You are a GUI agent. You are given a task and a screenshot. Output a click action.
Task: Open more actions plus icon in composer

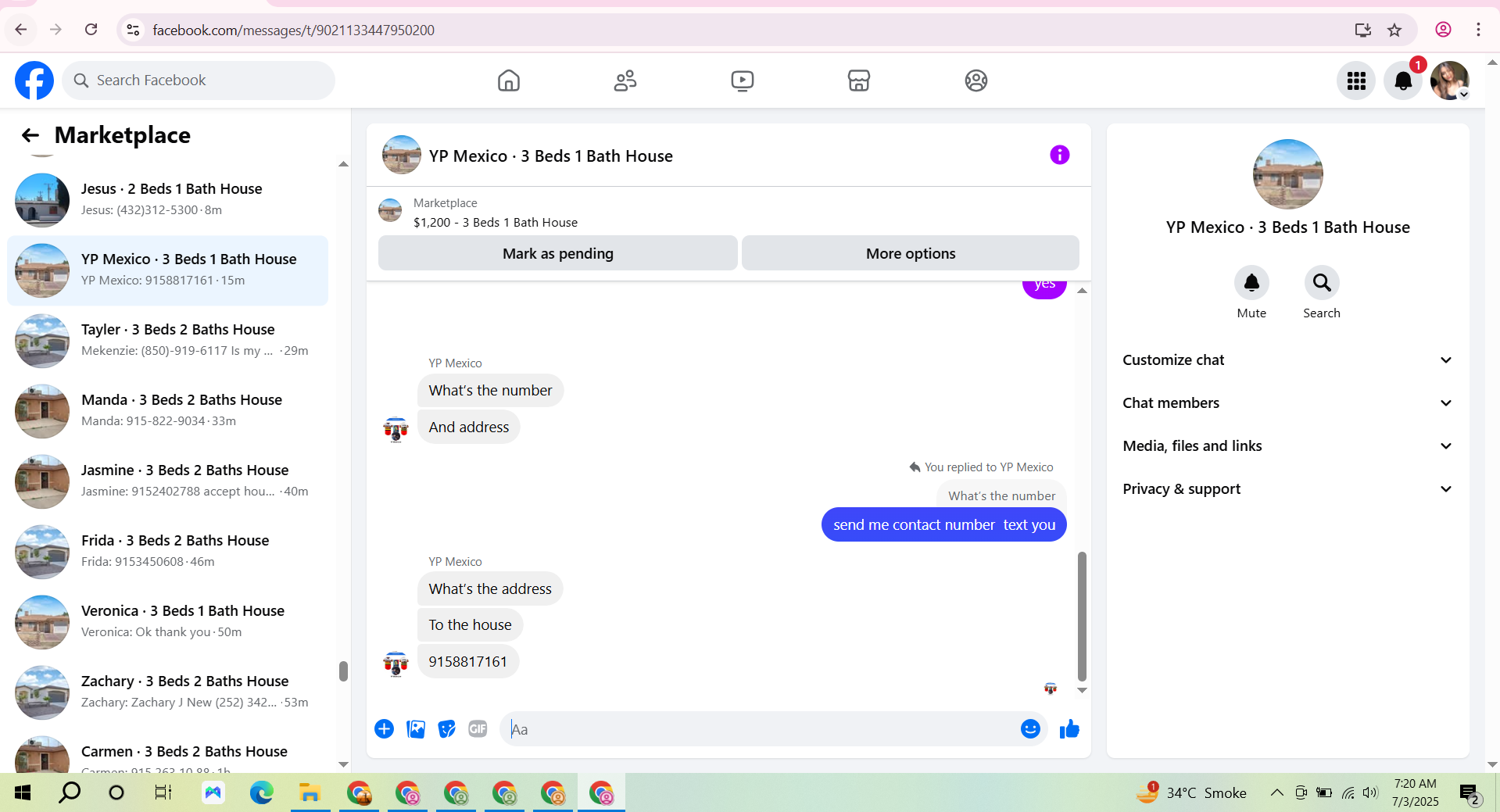(x=384, y=729)
